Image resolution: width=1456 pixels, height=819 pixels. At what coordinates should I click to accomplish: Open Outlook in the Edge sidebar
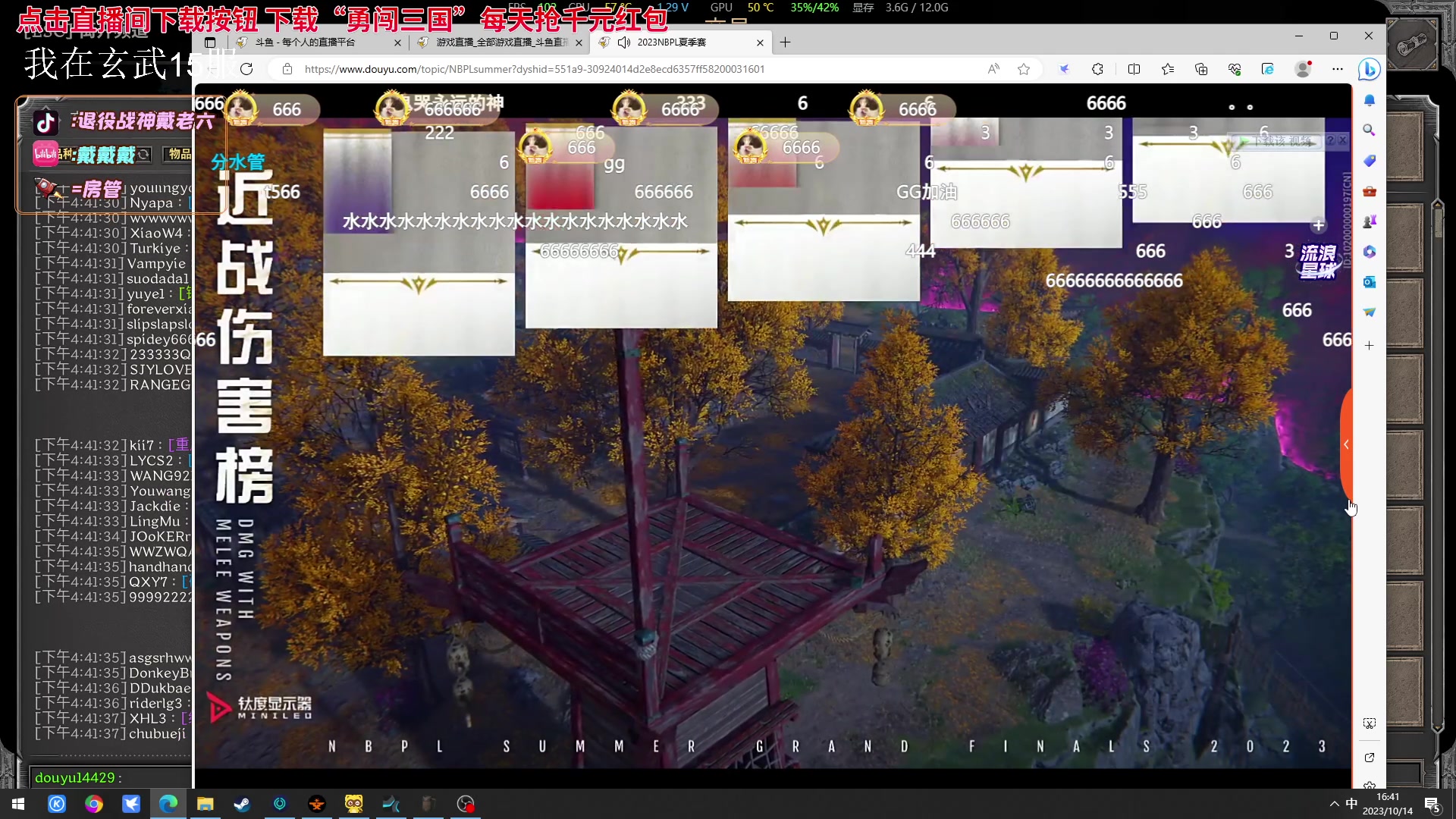(x=1369, y=282)
